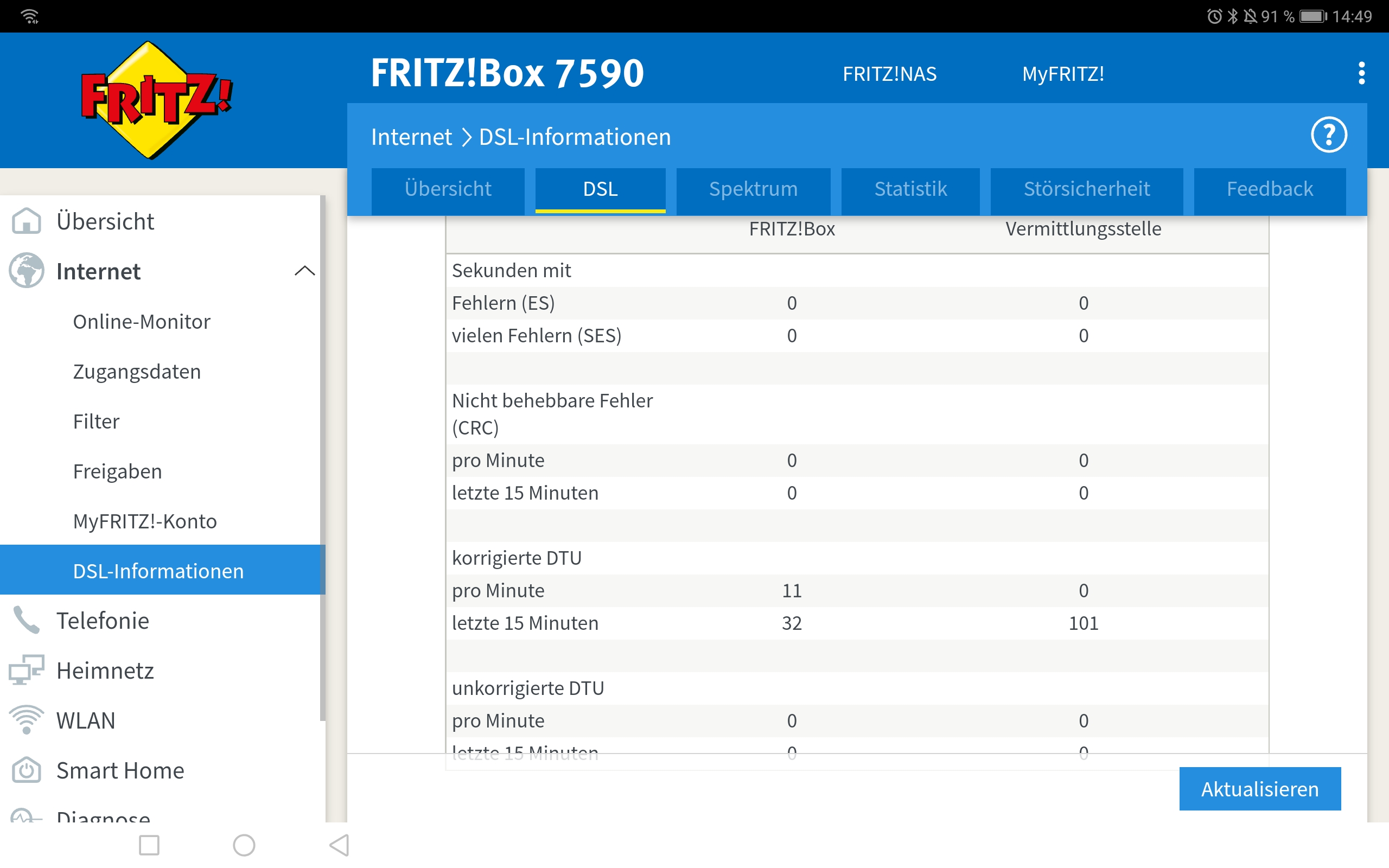
Task: Open the three-dot overflow menu
Action: [1361, 73]
